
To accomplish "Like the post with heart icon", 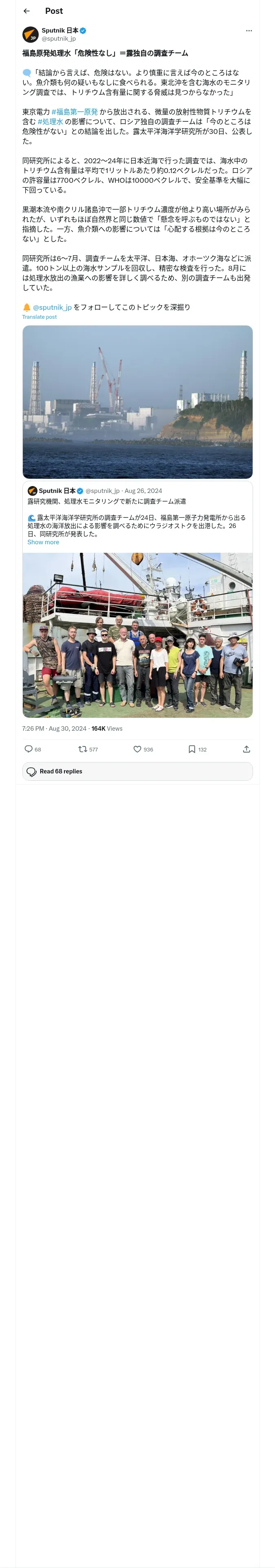I will 143,749.
